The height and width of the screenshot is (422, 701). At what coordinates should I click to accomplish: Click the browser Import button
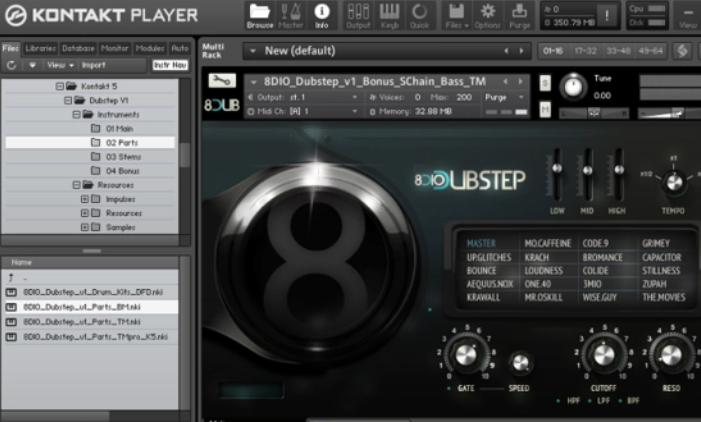93,65
